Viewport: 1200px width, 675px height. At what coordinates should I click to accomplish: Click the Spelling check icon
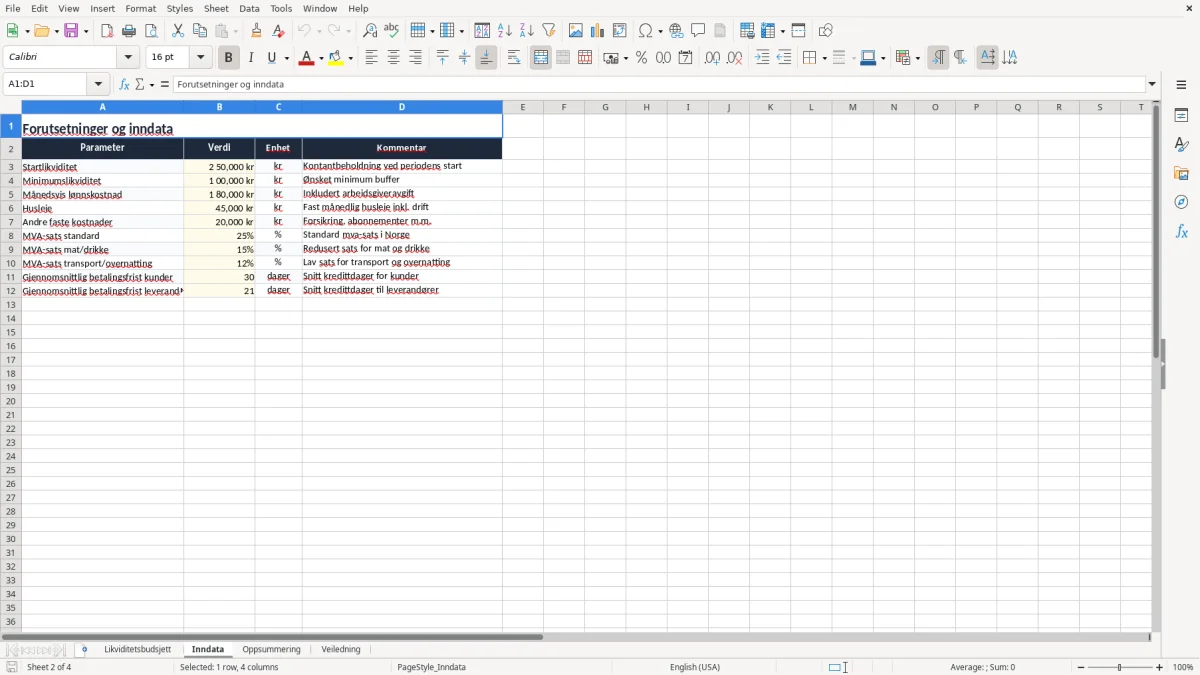click(x=392, y=31)
